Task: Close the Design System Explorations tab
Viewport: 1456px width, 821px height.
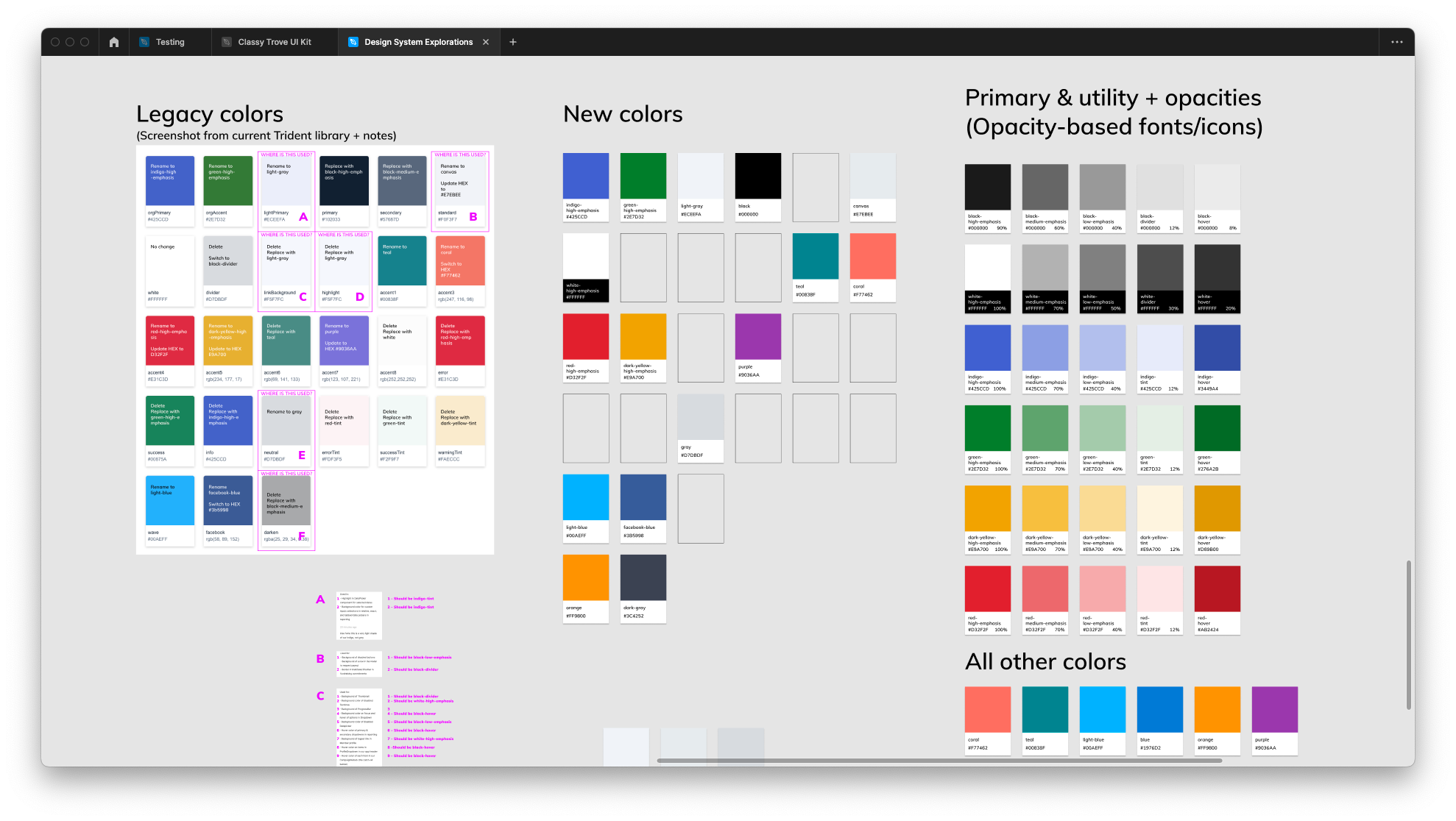Action: (486, 42)
